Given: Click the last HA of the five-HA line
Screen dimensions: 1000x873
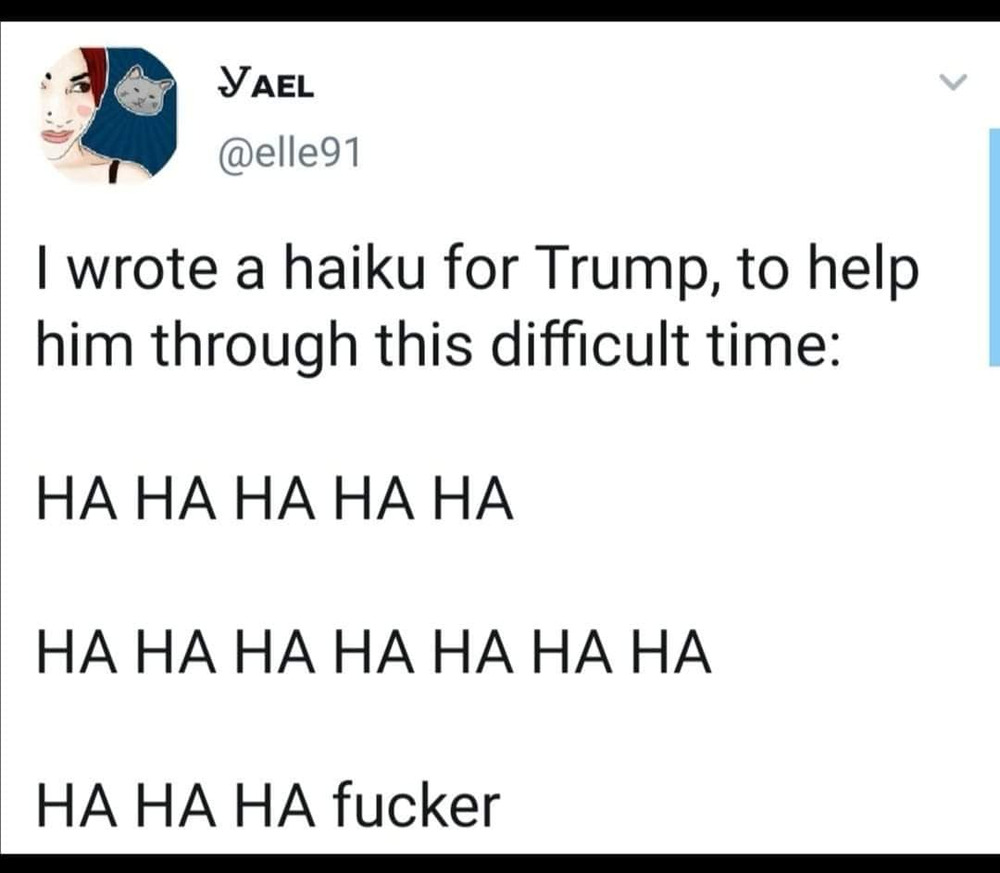Looking at the screenshot, I should [473, 499].
